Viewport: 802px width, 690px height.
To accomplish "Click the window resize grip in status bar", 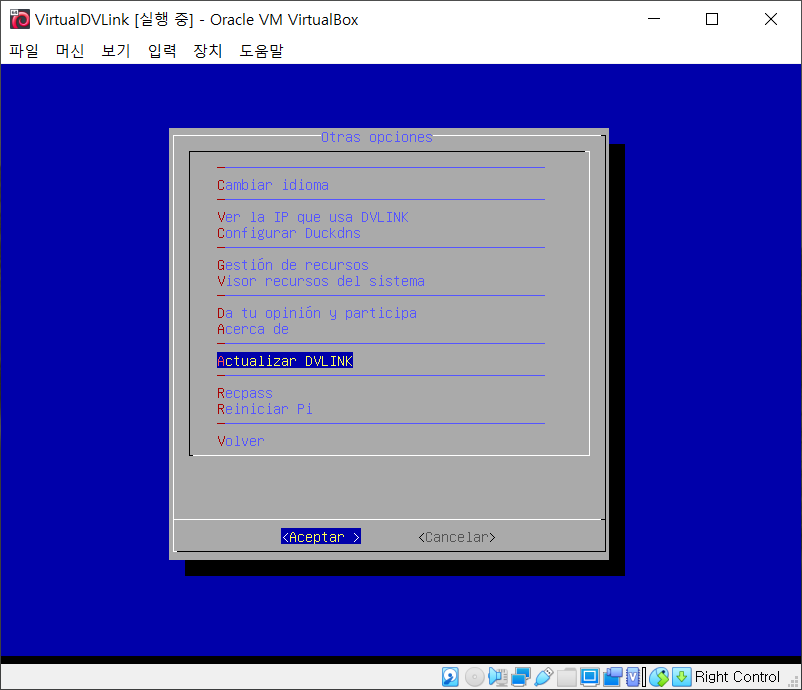I will coord(794,682).
